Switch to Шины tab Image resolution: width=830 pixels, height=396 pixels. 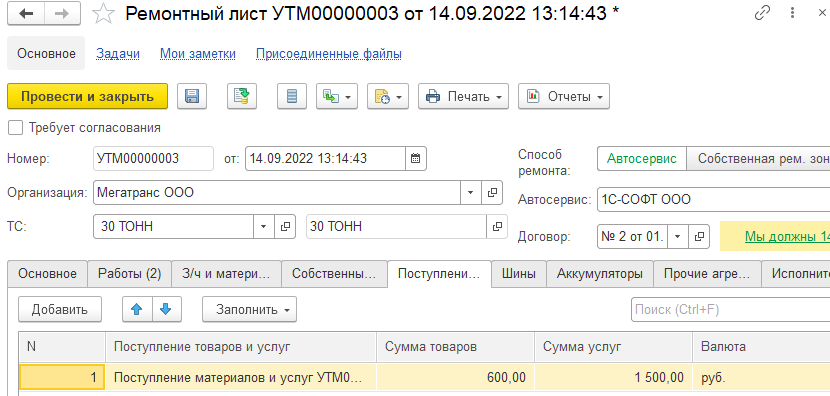point(519,274)
